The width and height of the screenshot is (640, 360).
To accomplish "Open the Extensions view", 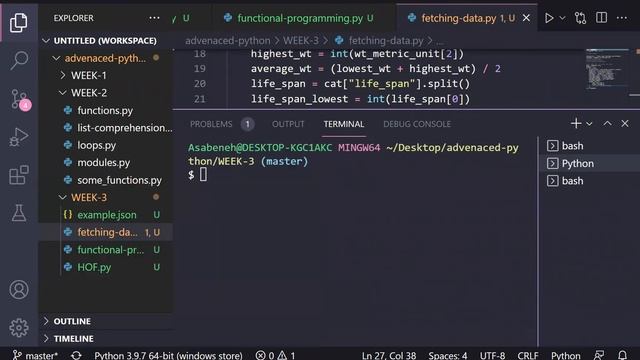I will (x=19, y=175).
